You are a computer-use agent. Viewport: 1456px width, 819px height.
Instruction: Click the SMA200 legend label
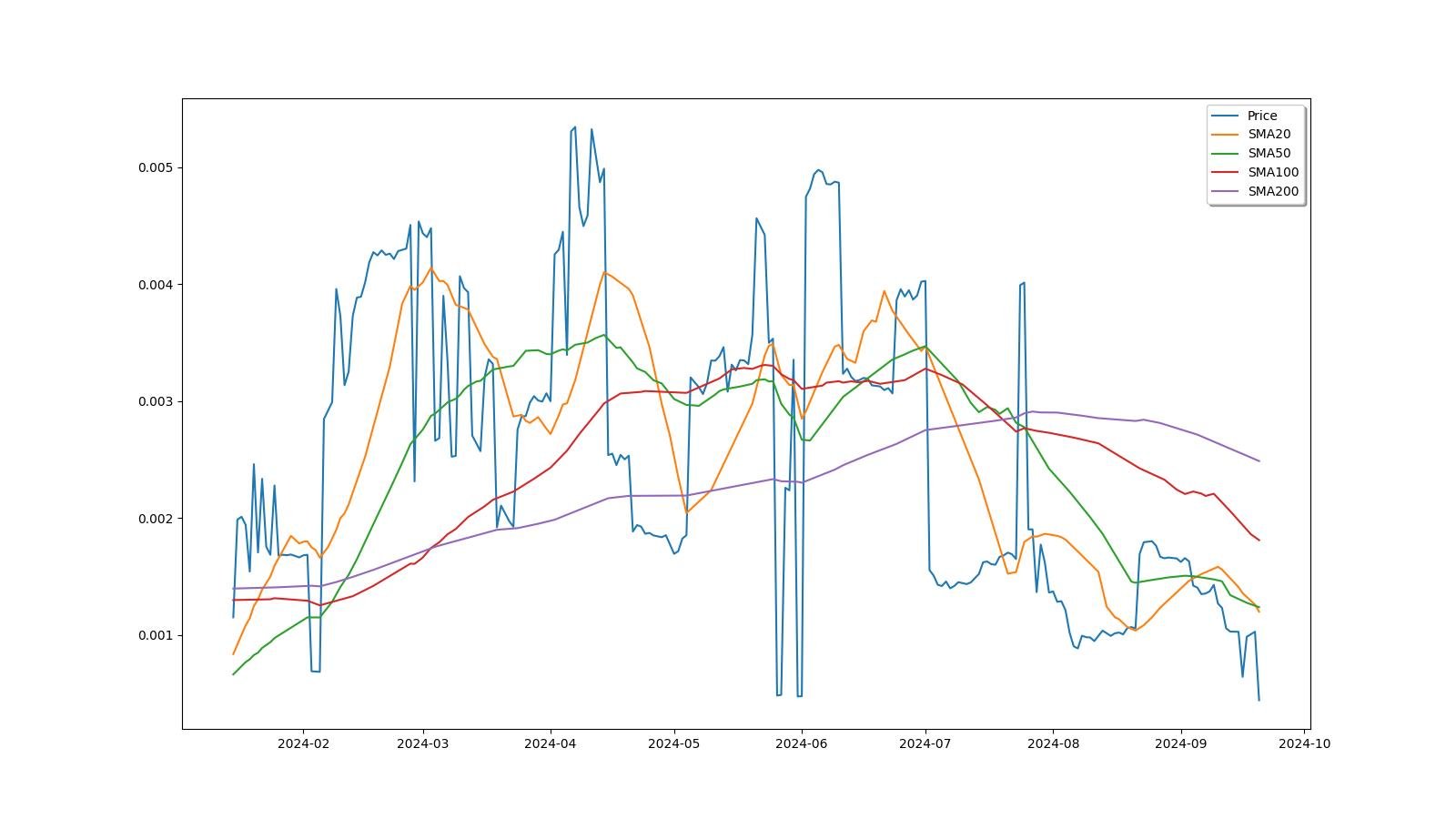pyautogui.click(x=1273, y=192)
